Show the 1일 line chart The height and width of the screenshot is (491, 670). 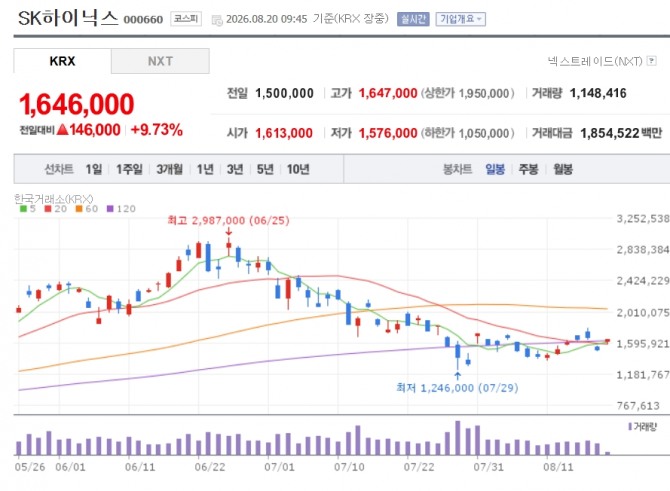[x=94, y=170]
